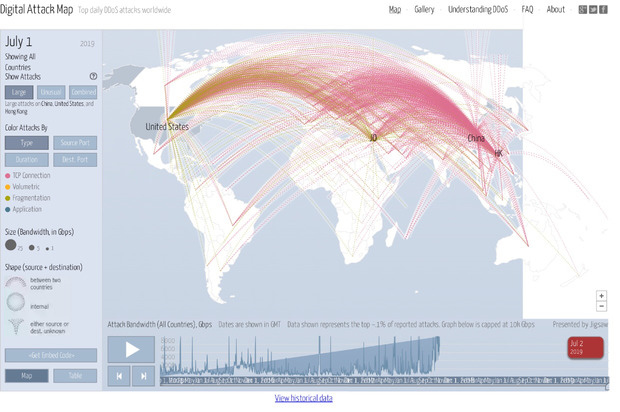The height and width of the screenshot is (412, 620).
Task: Click the Volumetric legend dot
Action: pos(8,187)
